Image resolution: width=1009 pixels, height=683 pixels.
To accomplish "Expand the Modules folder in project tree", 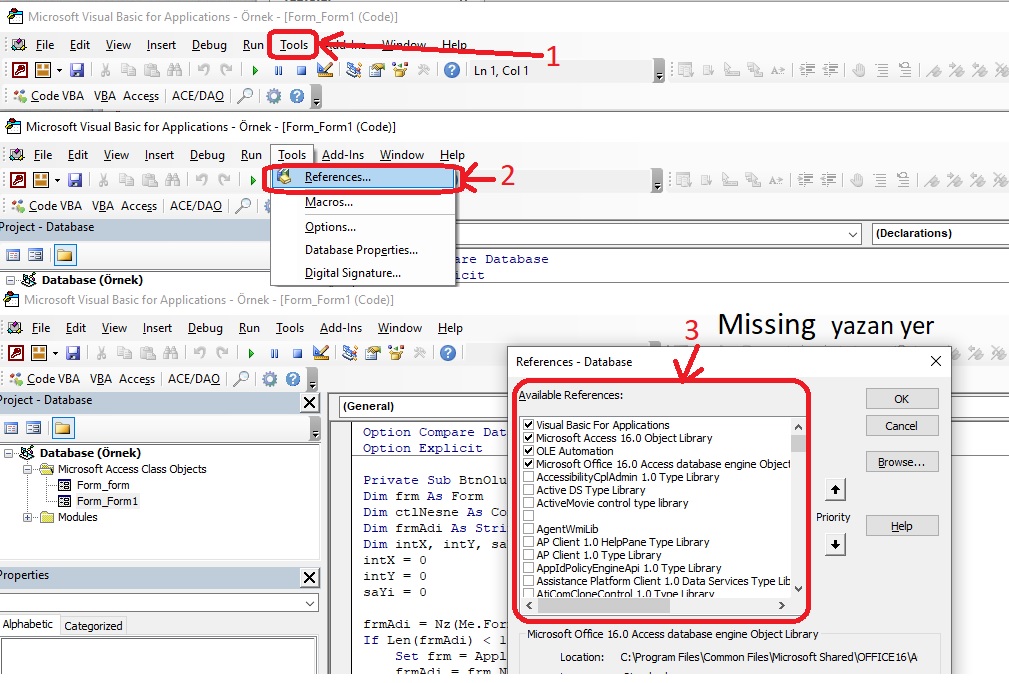I will click(28, 517).
